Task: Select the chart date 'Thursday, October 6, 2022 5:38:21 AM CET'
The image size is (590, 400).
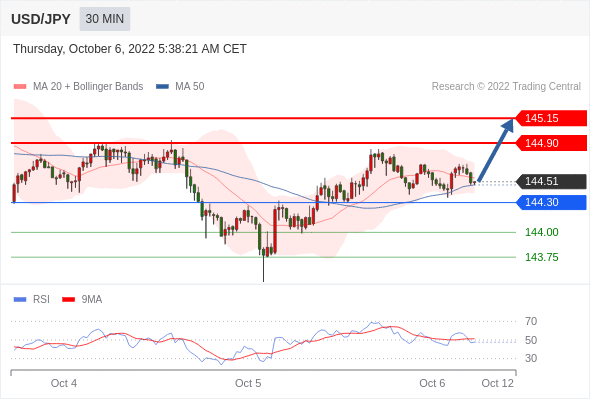Action: [x=130, y=49]
